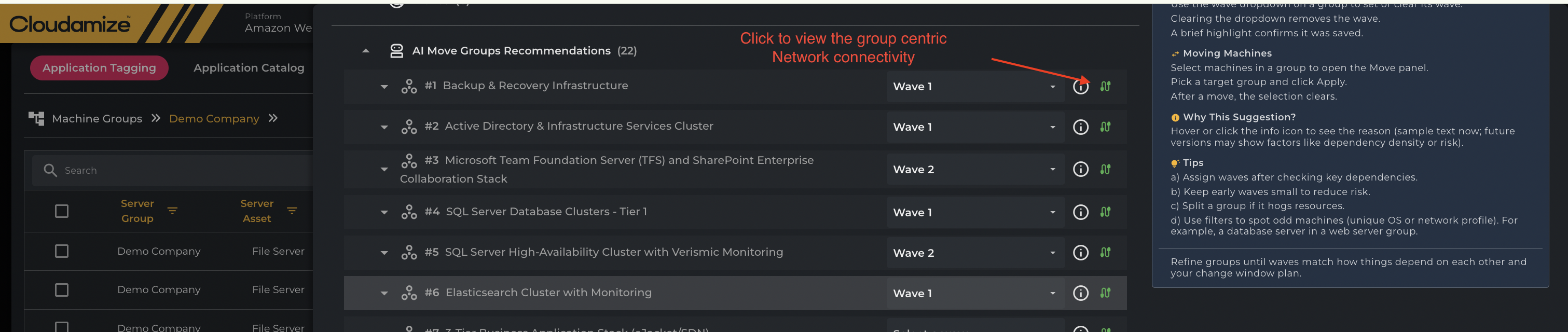Click info icon for SQL Server High-Availability group
Viewport: 1568px width, 332px height.
[x=1080, y=252]
